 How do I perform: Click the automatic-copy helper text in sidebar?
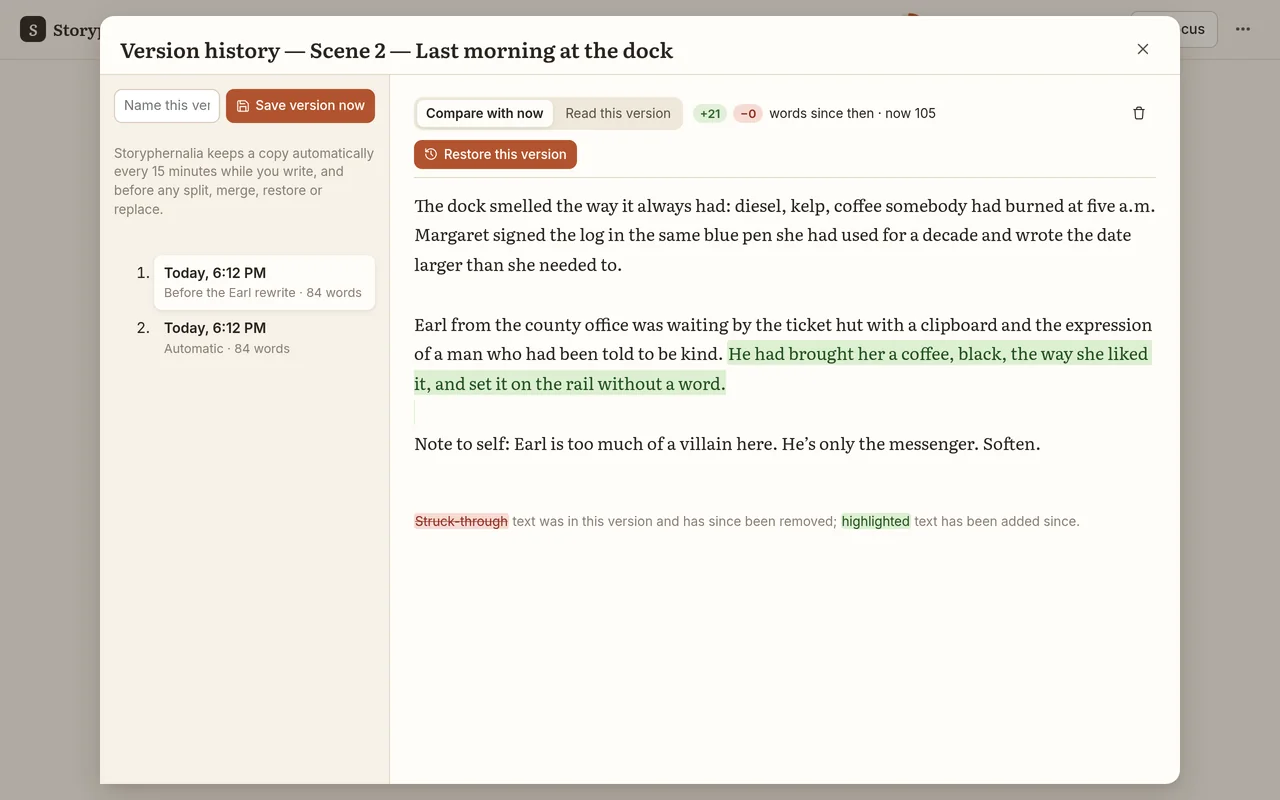[244, 181]
